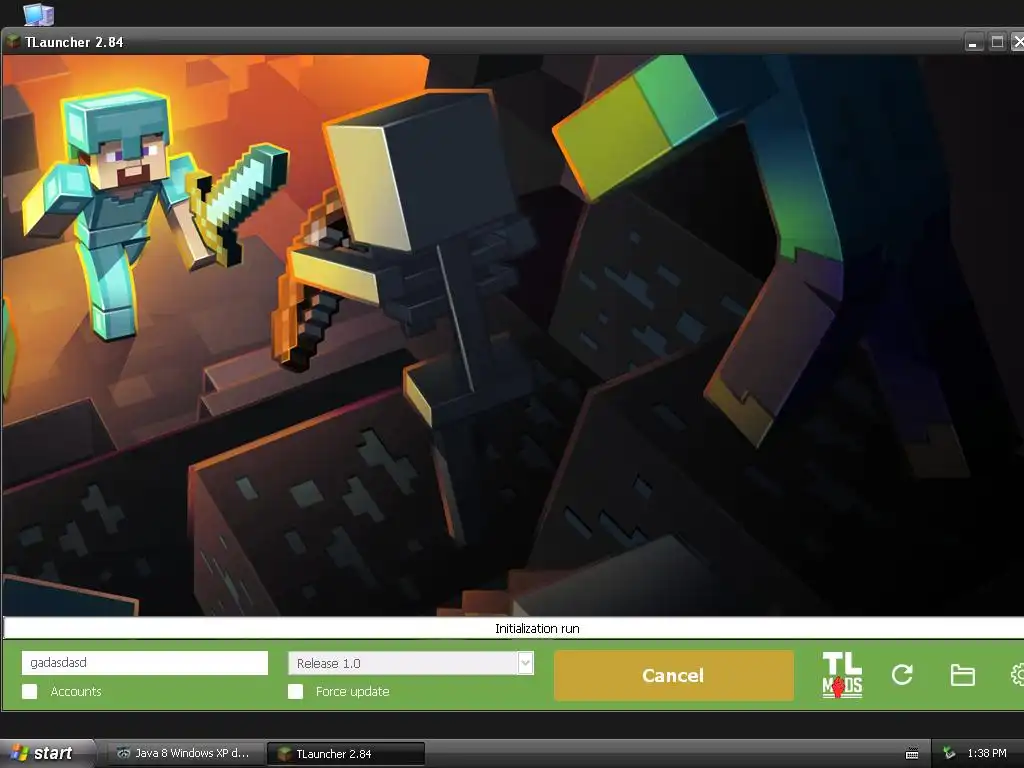Maximize the TLauncher window
This screenshot has width=1024, height=768.
pos(997,42)
